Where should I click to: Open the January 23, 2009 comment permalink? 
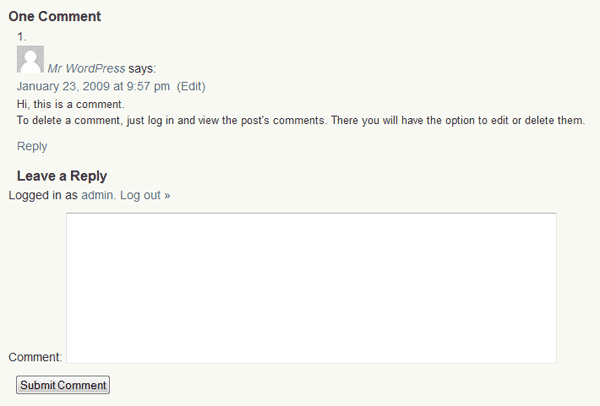coord(93,86)
